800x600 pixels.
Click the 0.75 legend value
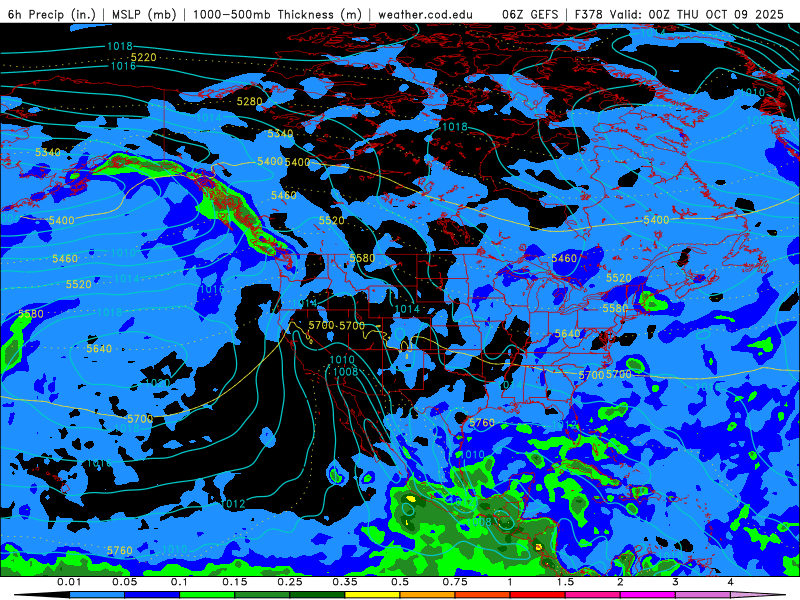pyautogui.click(x=455, y=582)
